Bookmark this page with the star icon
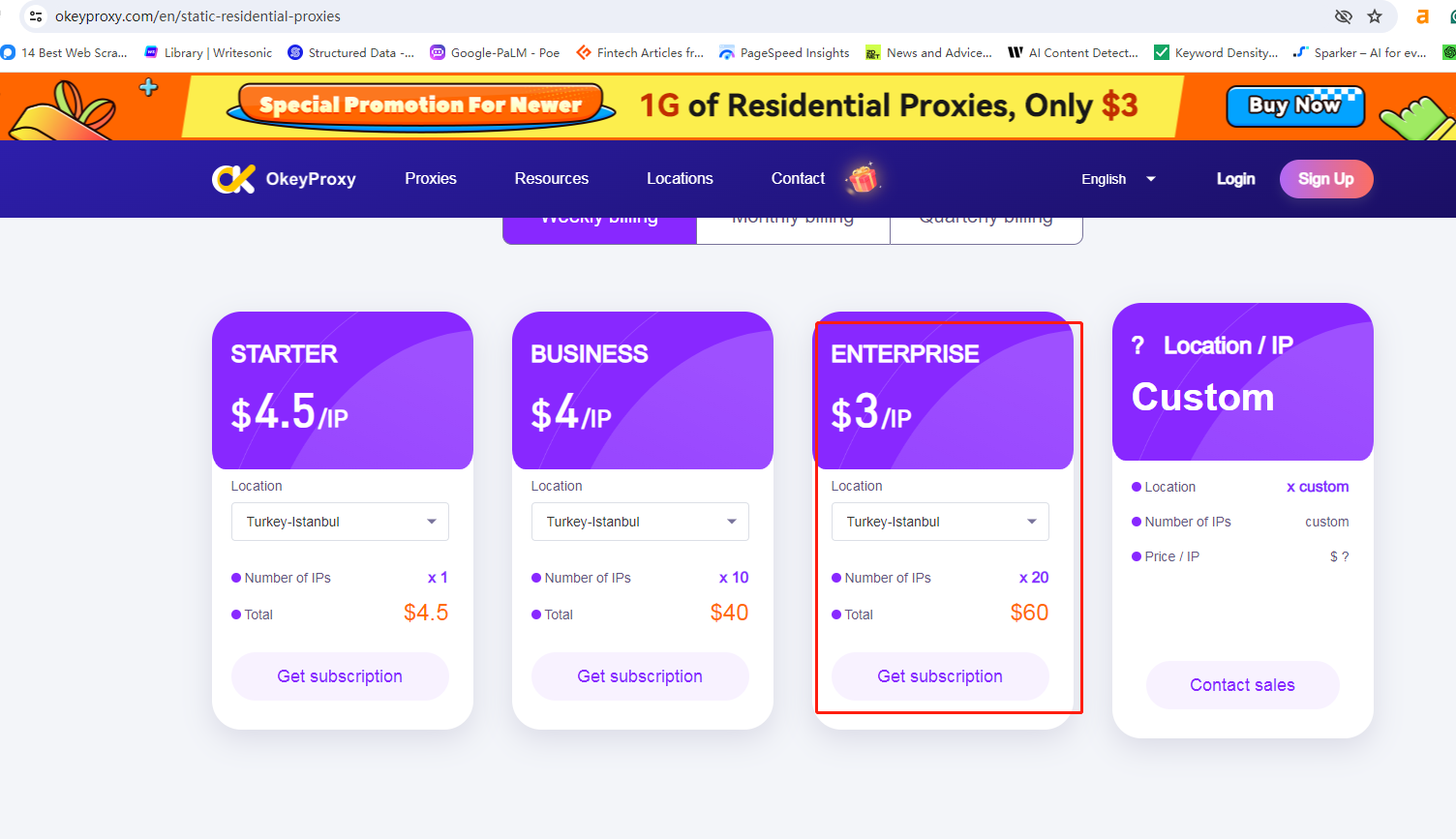 1375,16
